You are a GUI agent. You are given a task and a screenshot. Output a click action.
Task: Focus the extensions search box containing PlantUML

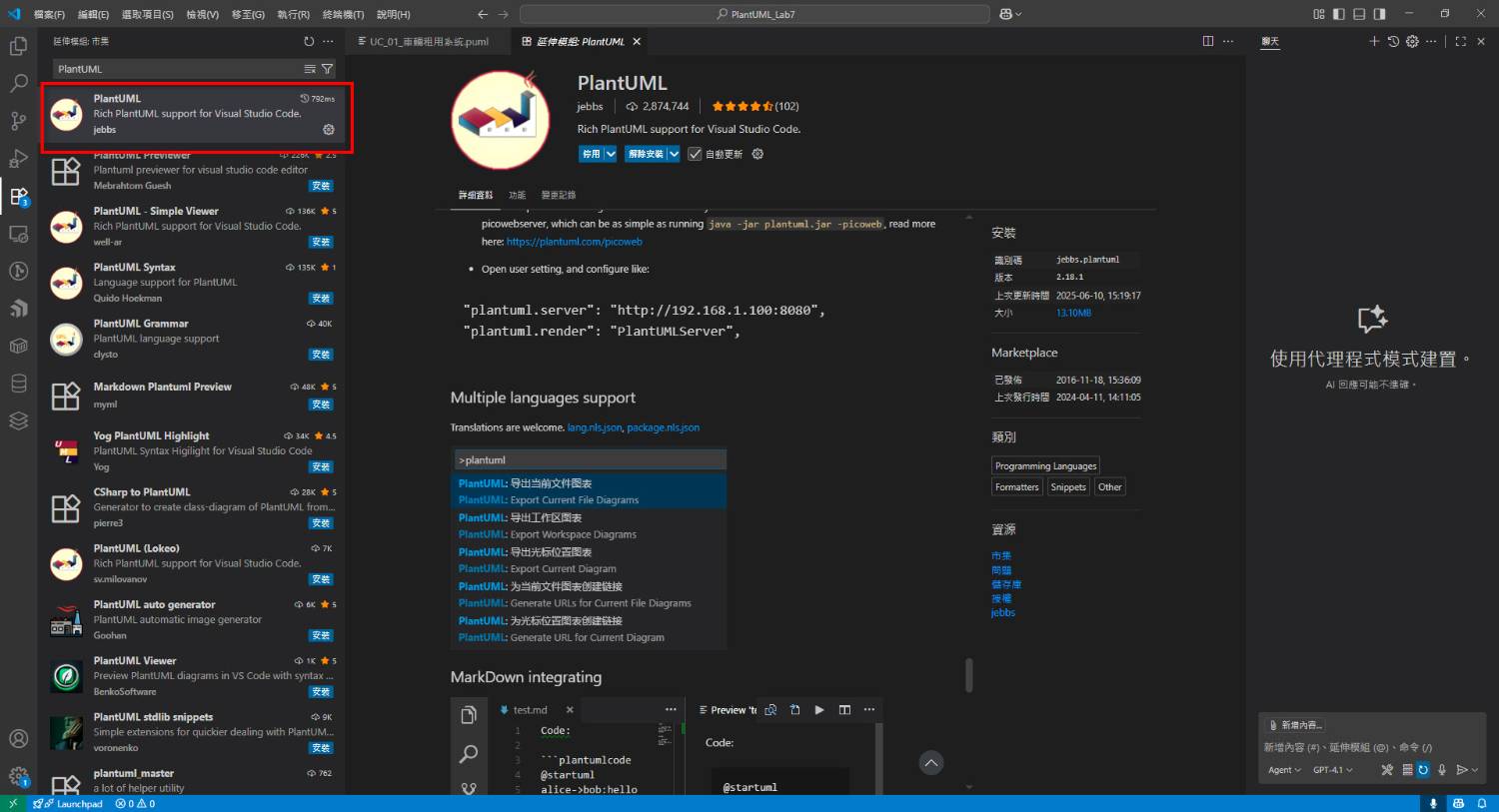(x=178, y=69)
